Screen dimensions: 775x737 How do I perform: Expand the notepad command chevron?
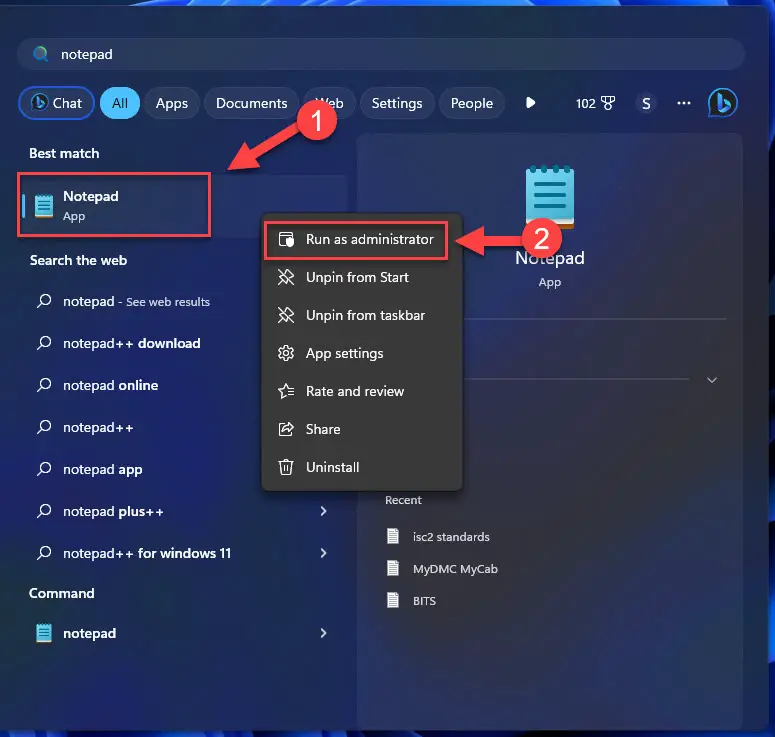point(323,633)
